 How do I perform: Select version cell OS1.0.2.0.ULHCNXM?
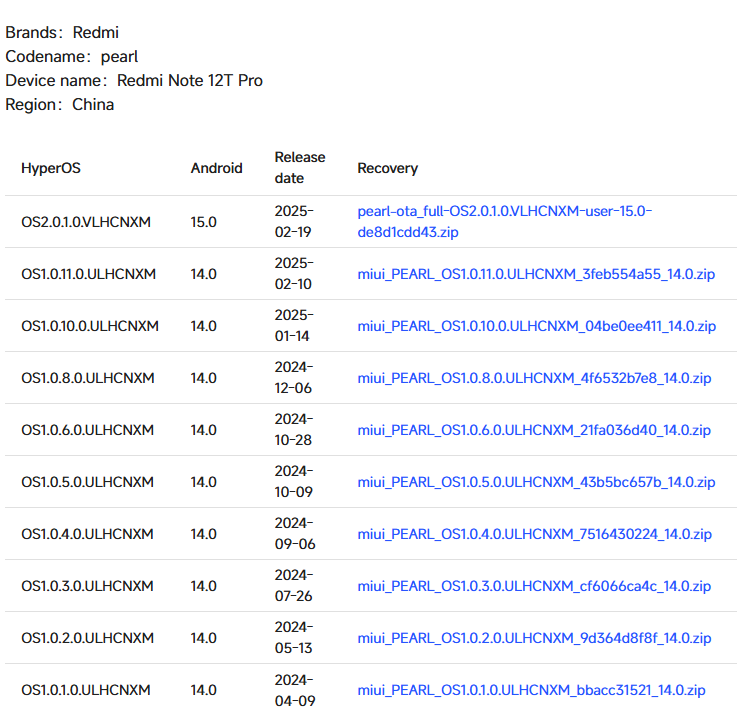click(87, 638)
